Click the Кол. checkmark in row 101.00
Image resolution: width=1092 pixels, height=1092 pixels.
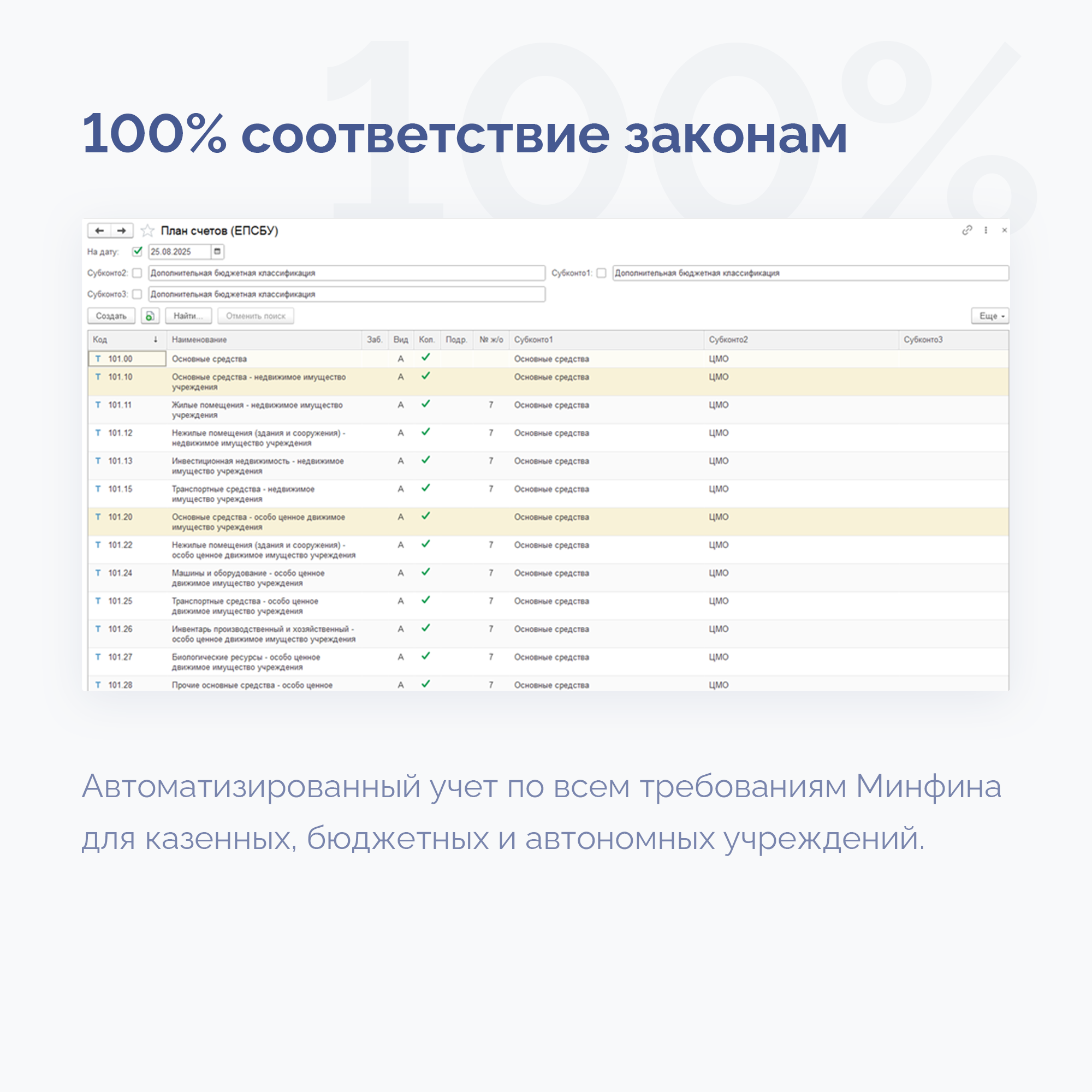[x=426, y=357]
